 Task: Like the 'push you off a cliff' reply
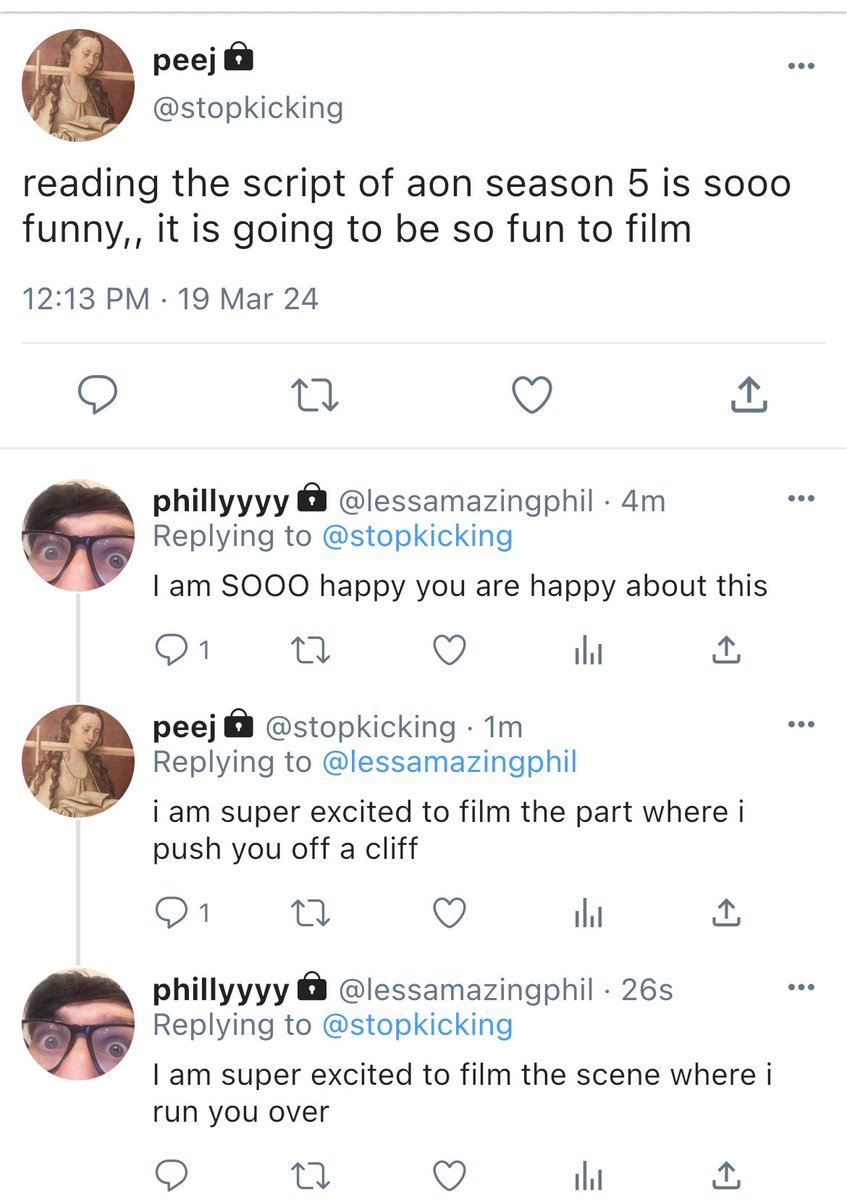click(x=450, y=912)
